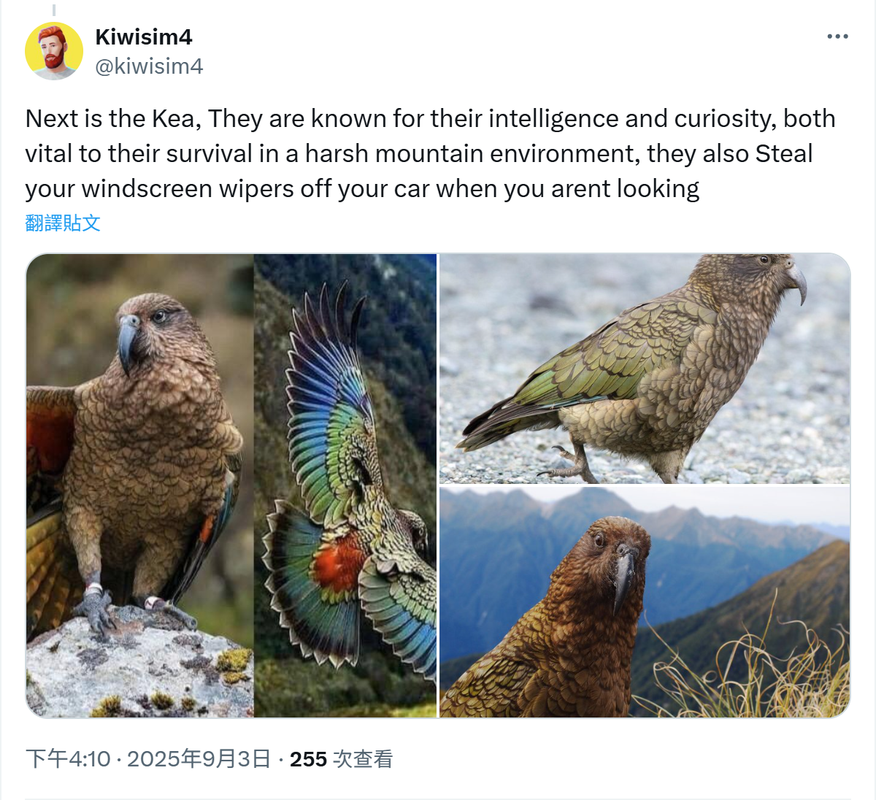This screenshot has height=800, width=876.
Task: Open the three-dot more options menu
Action: point(837,36)
